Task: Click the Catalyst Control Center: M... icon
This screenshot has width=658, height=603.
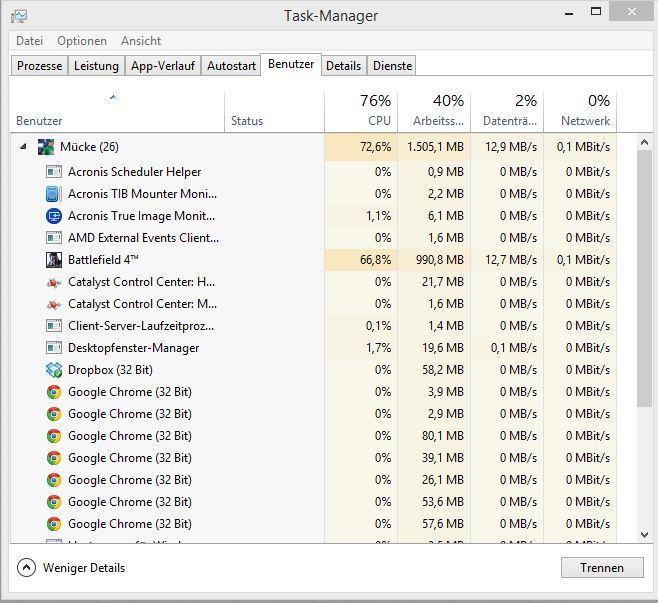Action: point(54,304)
